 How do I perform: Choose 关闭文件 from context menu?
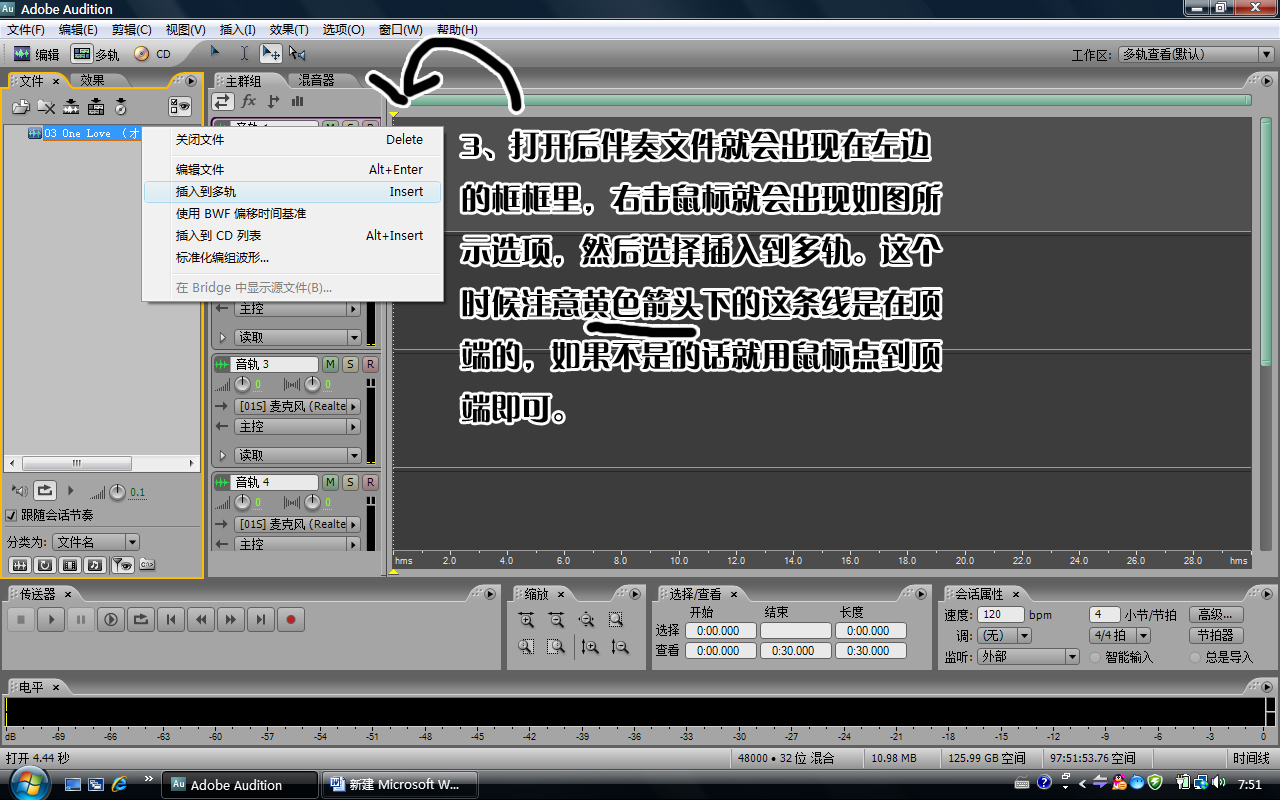292,140
